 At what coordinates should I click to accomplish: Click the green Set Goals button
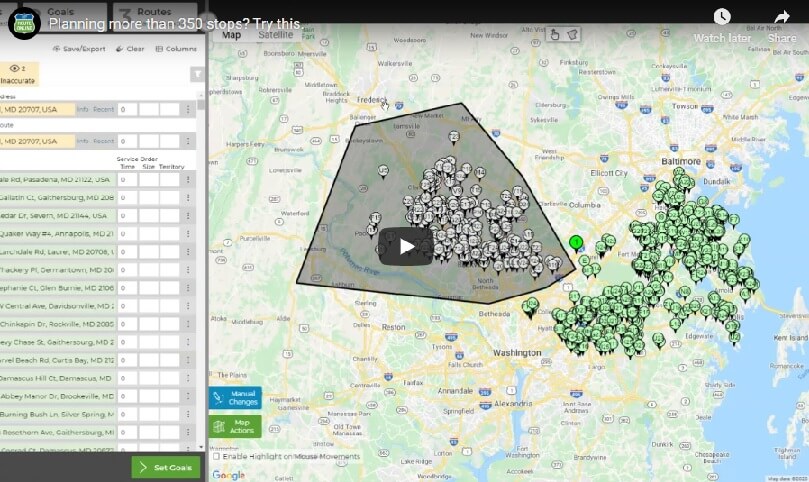coord(166,467)
